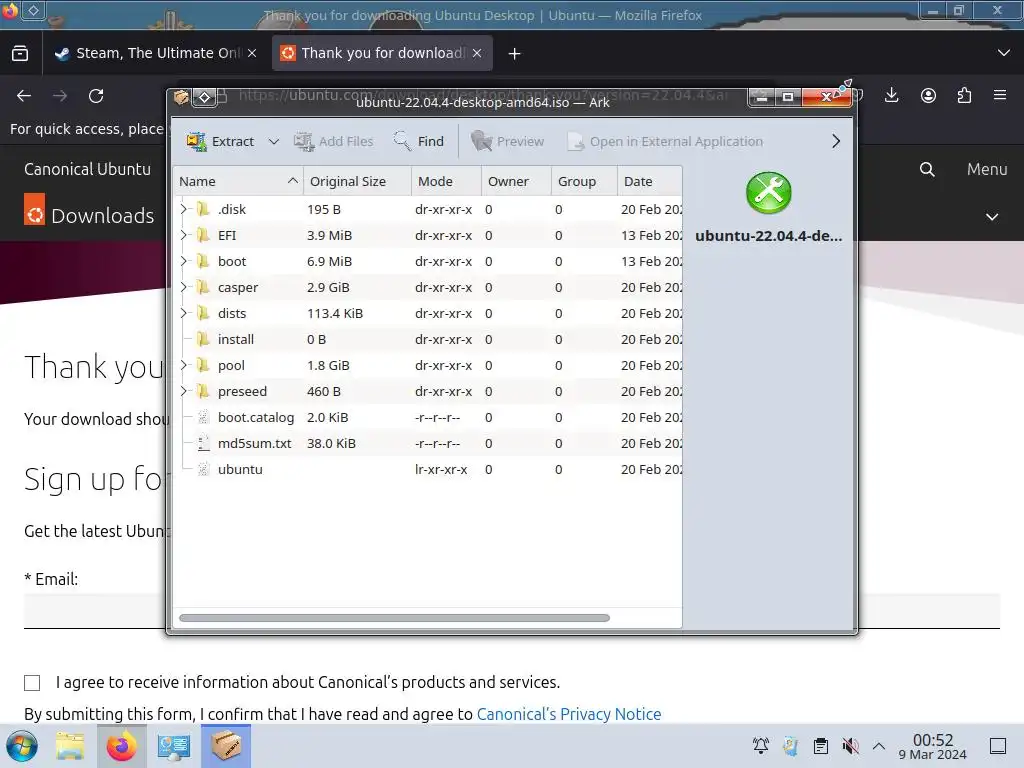
Task: Click the Canonical Ubuntu logo link
Action: point(88,169)
